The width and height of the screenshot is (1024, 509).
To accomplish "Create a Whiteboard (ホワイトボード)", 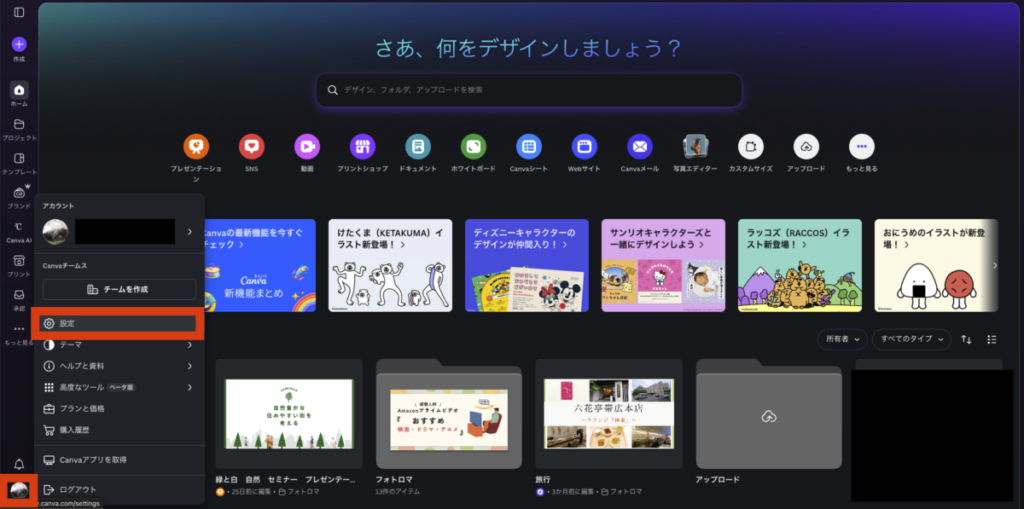I will tap(473, 146).
